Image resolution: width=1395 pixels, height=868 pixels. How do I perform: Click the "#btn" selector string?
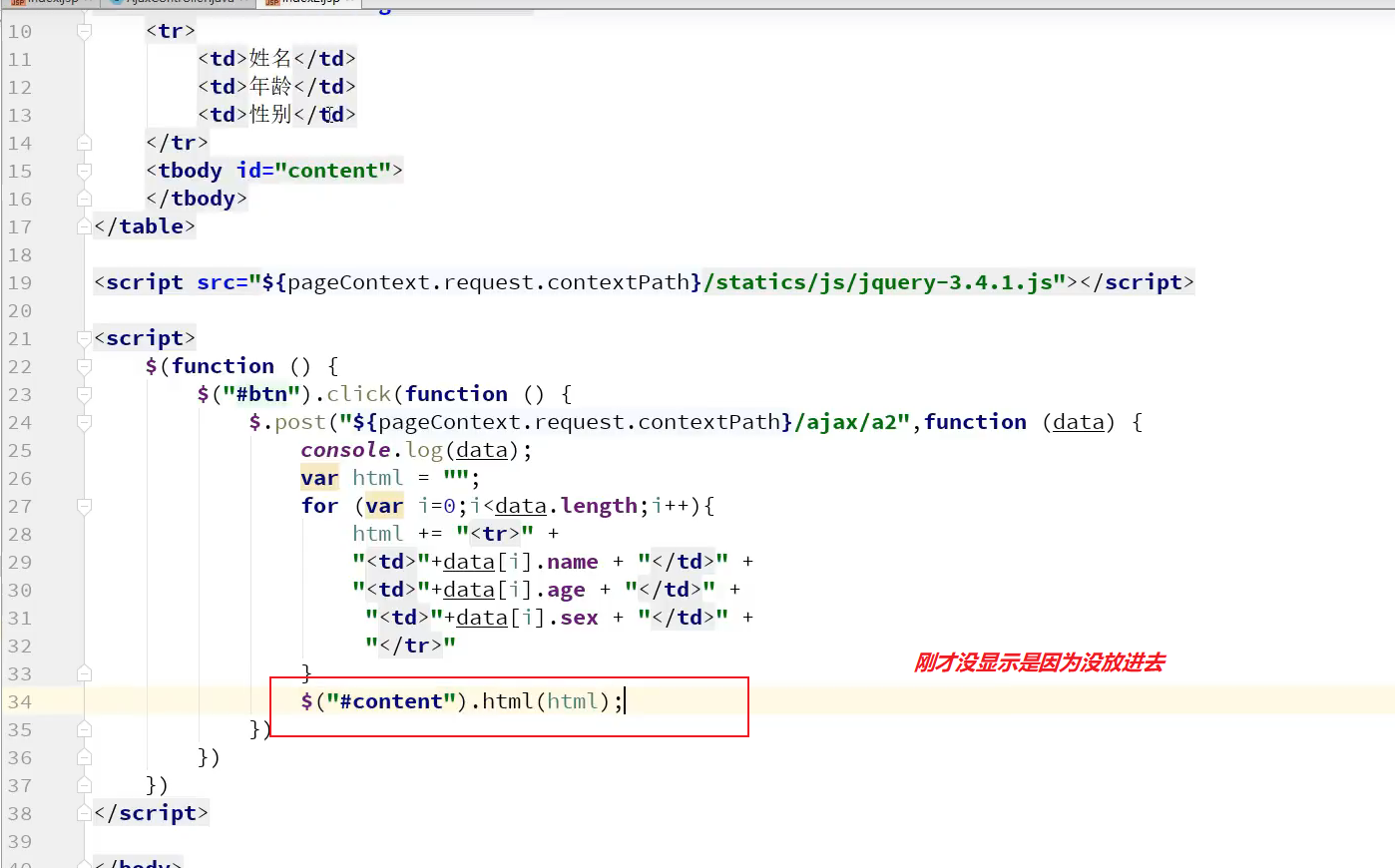click(x=261, y=394)
